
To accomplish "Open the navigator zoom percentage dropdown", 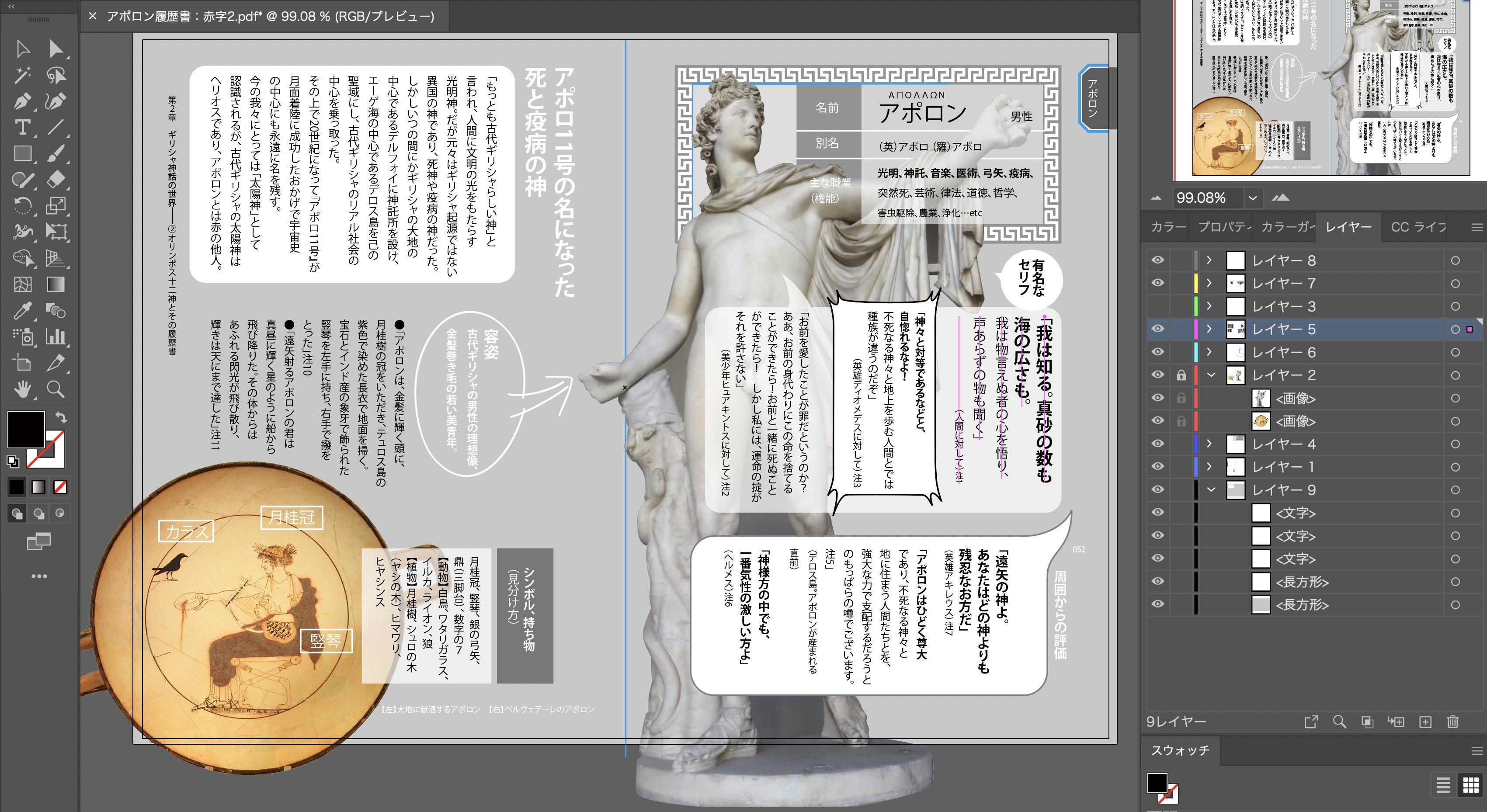I will (1252, 198).
